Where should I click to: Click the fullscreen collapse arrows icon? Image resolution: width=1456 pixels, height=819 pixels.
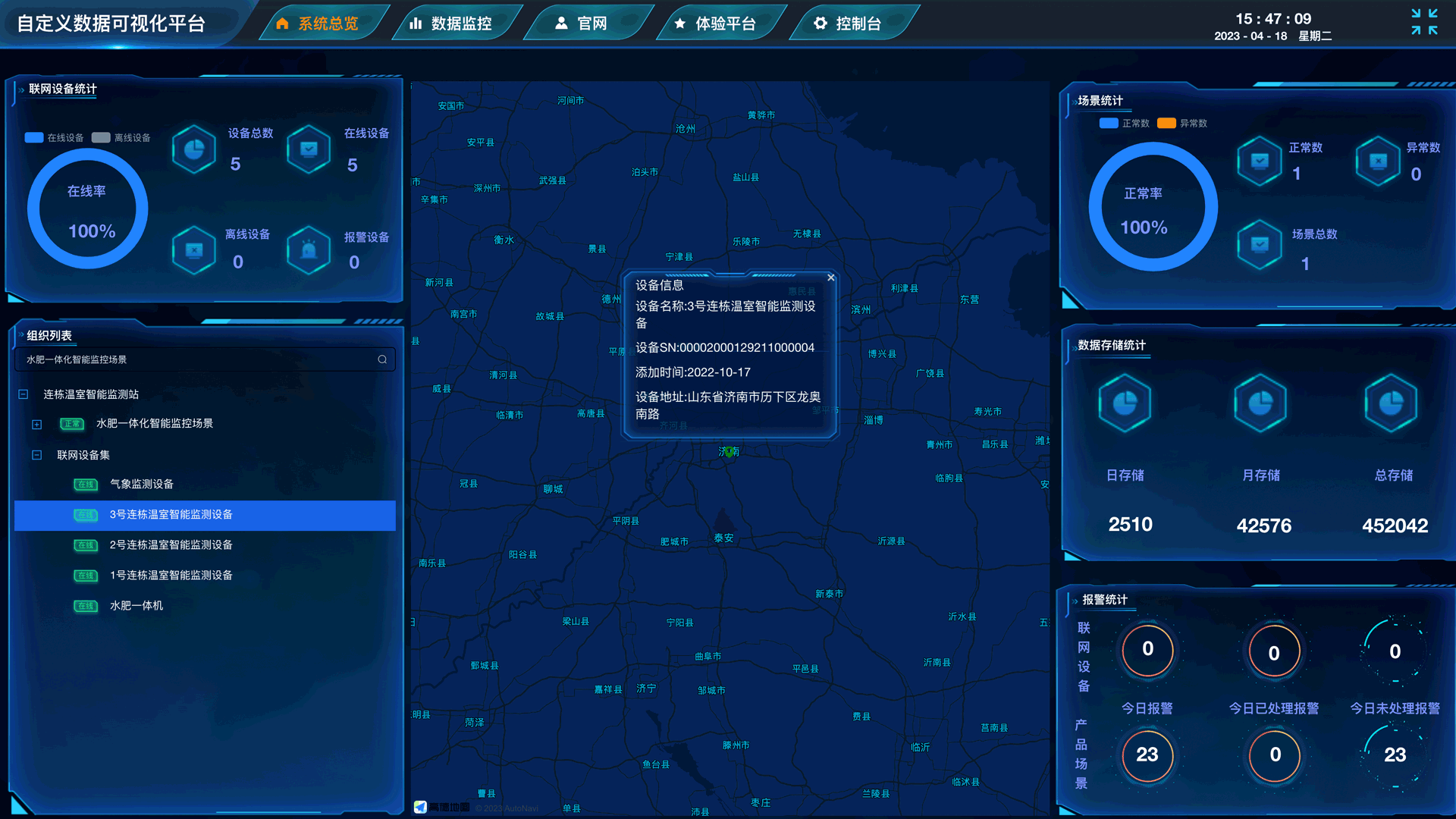point(1424,22)
